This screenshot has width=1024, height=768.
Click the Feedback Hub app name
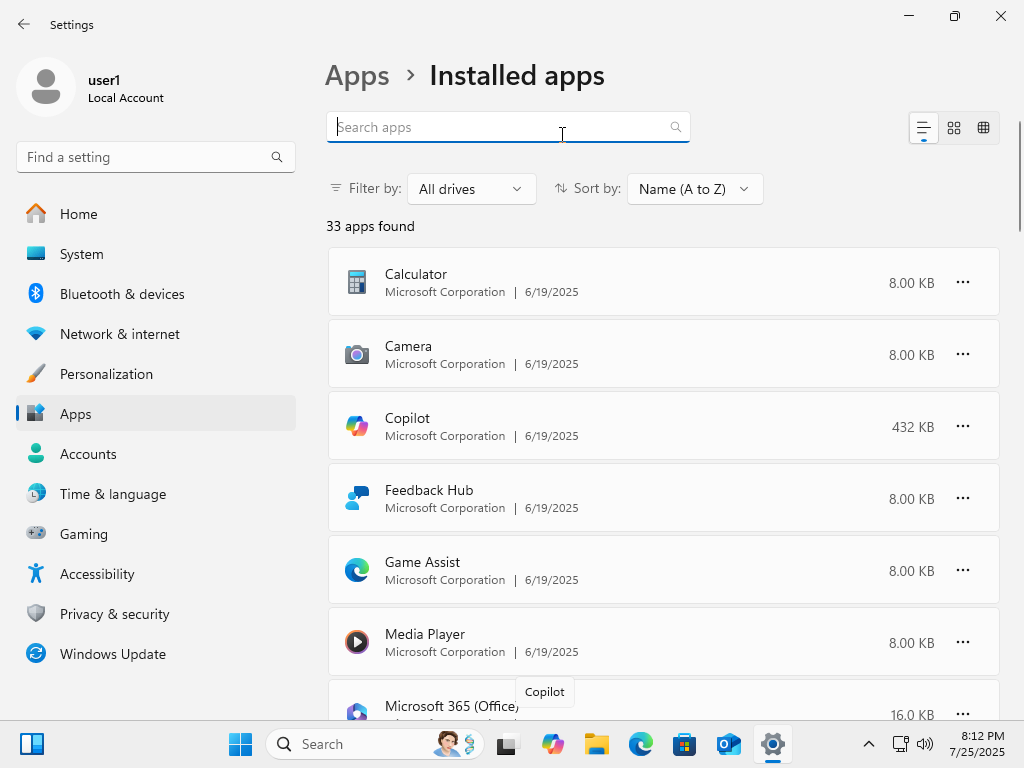429,490
